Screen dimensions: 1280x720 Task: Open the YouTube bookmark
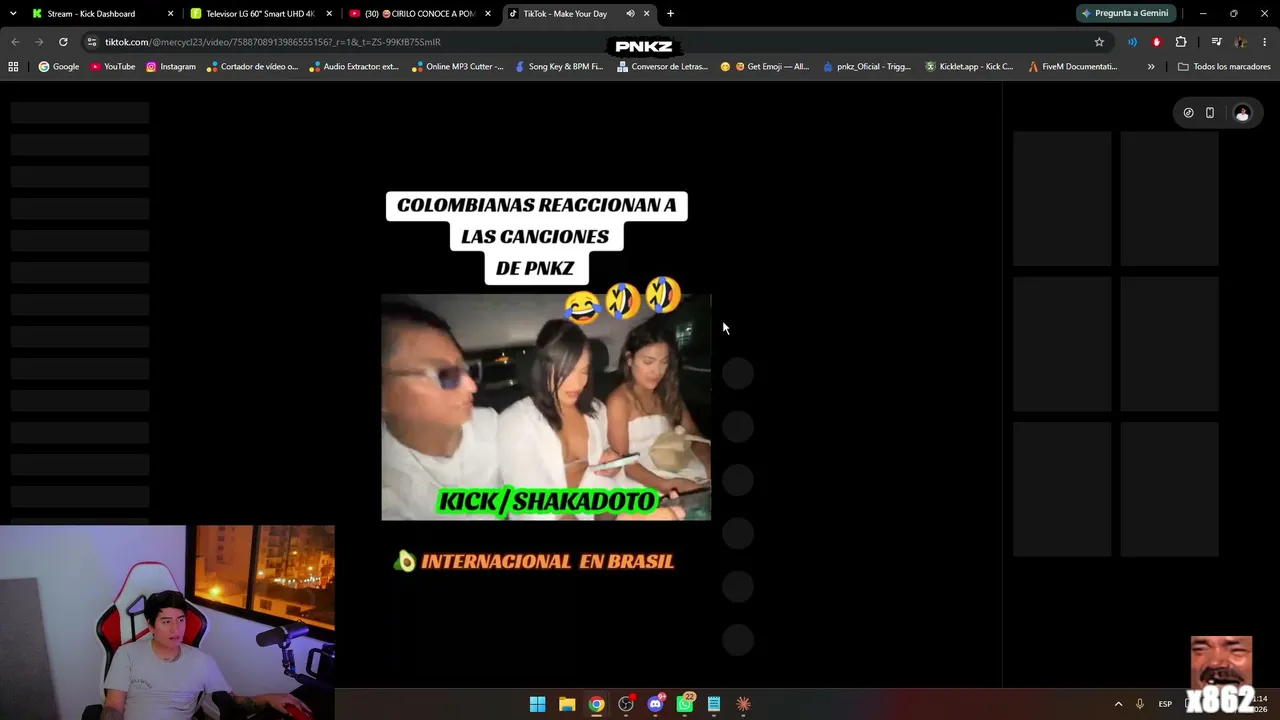[113, 67]
